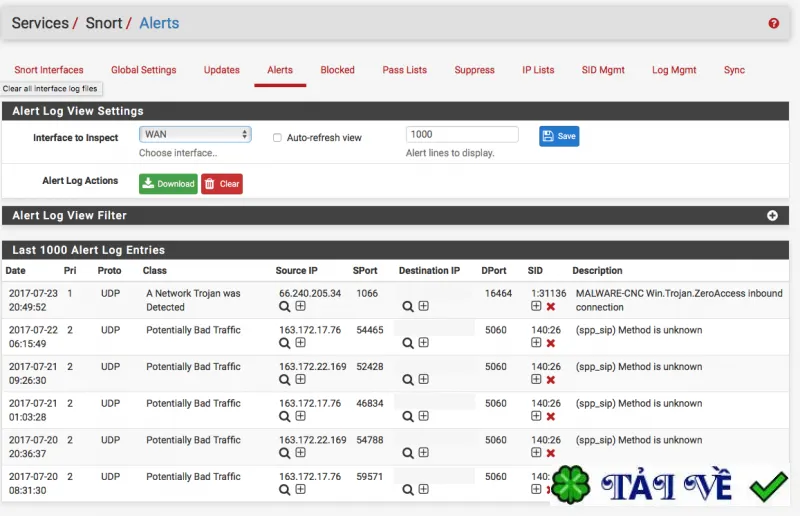Switch to the Snort Interfaces tab

pos(49,70)
